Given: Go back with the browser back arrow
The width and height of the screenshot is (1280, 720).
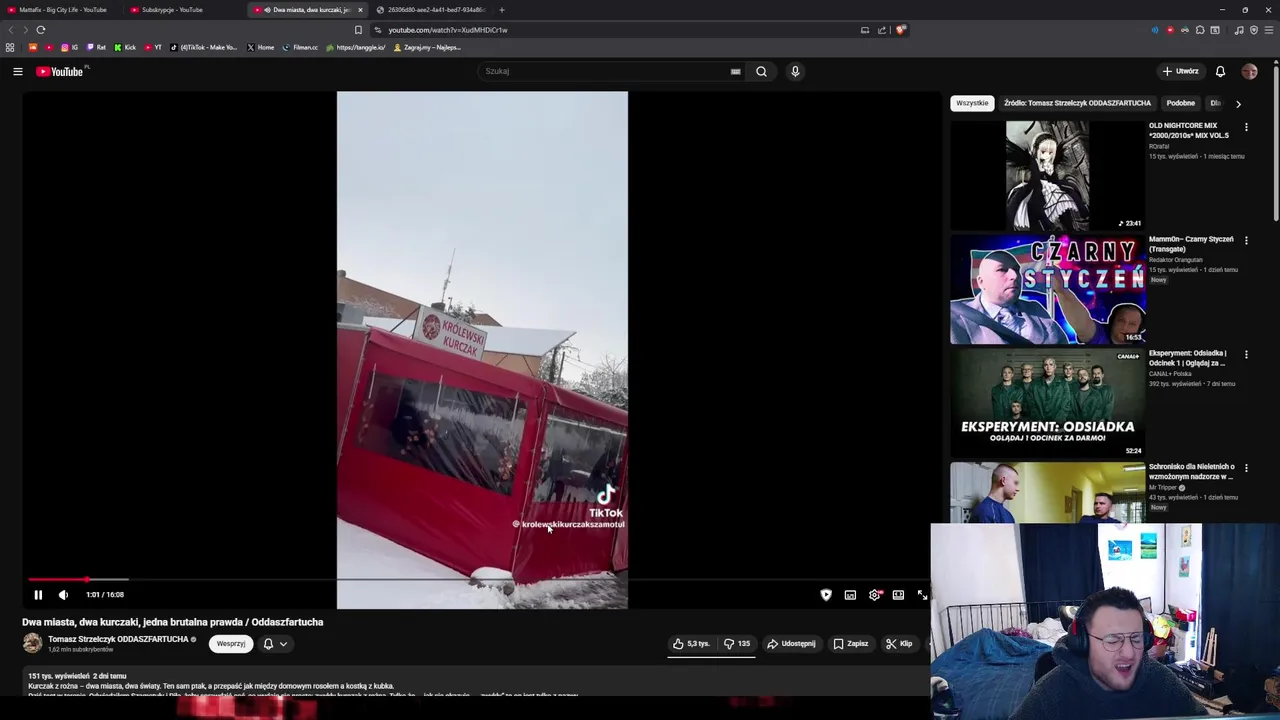Looking at the screenshot, I should pyautogui.click(x=11, y=30).
